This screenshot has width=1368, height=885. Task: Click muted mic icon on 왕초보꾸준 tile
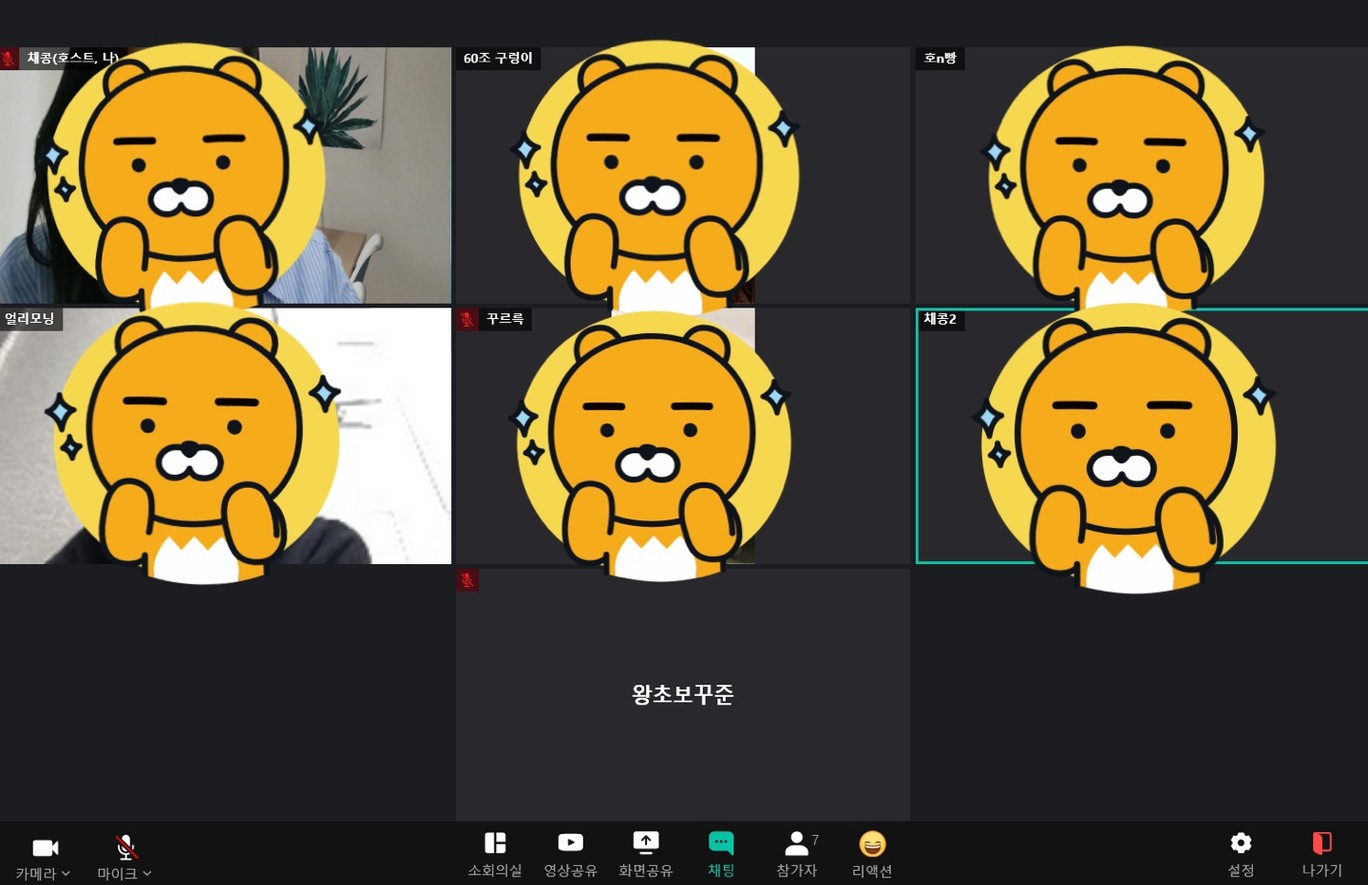[467, 580]
